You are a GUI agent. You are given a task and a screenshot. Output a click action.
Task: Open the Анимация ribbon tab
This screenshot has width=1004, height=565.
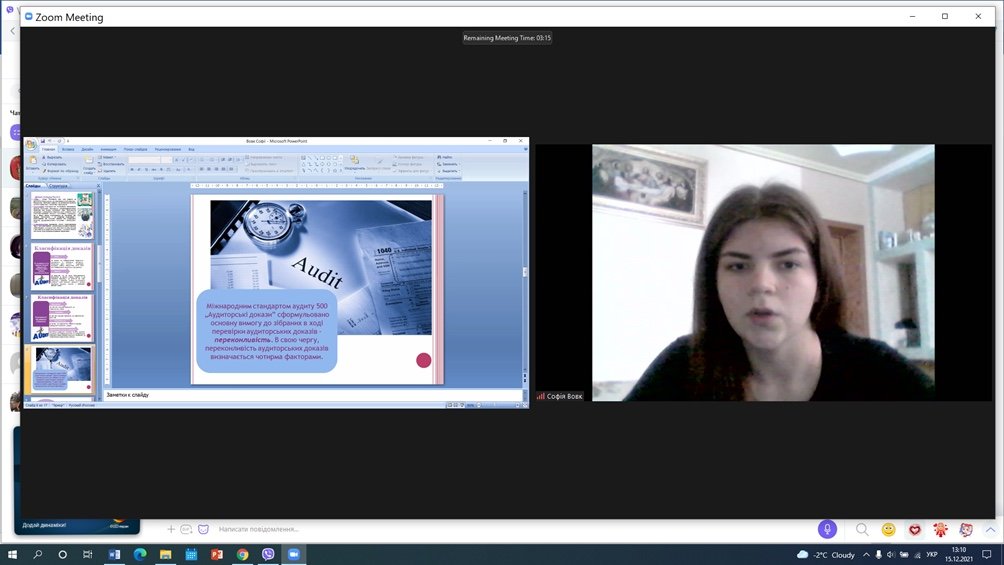[108, 149]
